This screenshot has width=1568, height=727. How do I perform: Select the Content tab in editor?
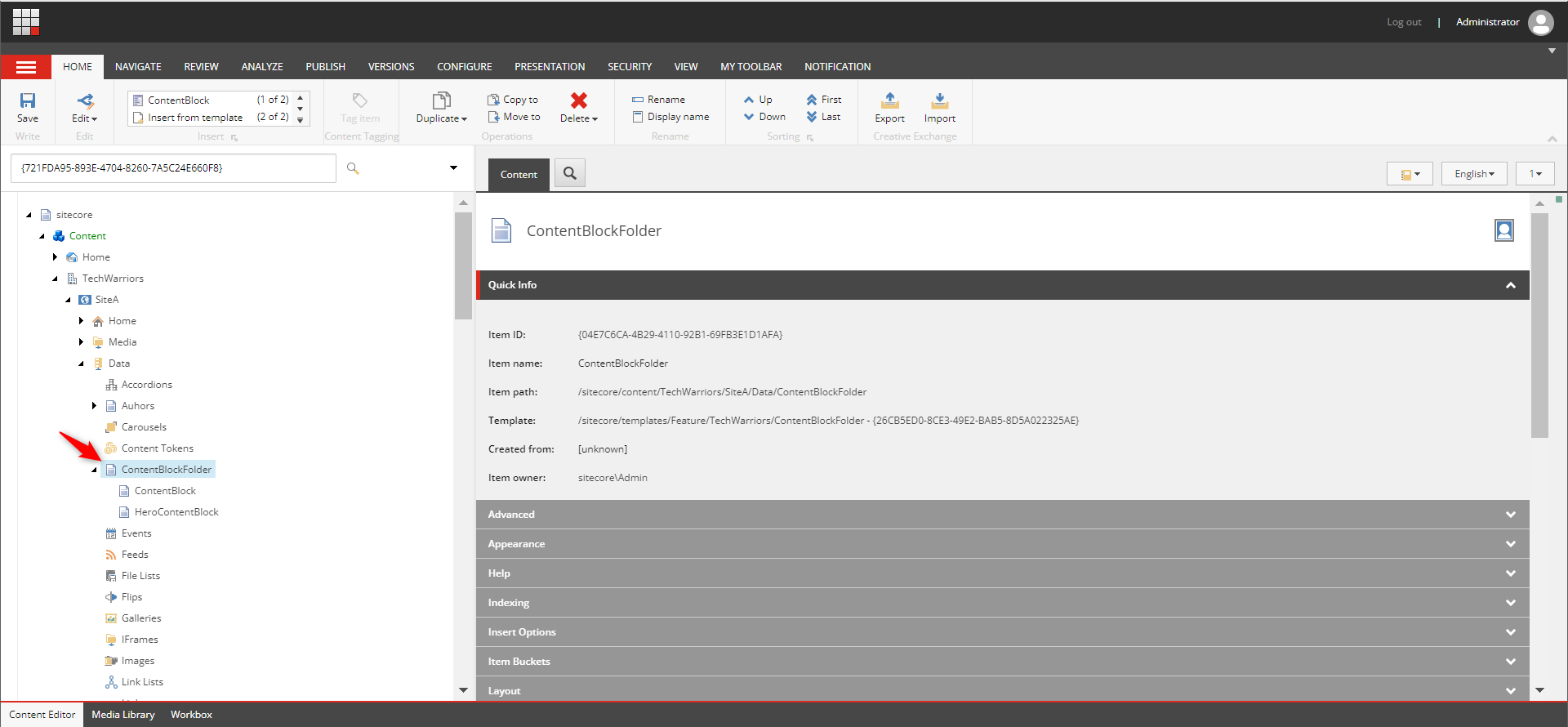(519, 175)
